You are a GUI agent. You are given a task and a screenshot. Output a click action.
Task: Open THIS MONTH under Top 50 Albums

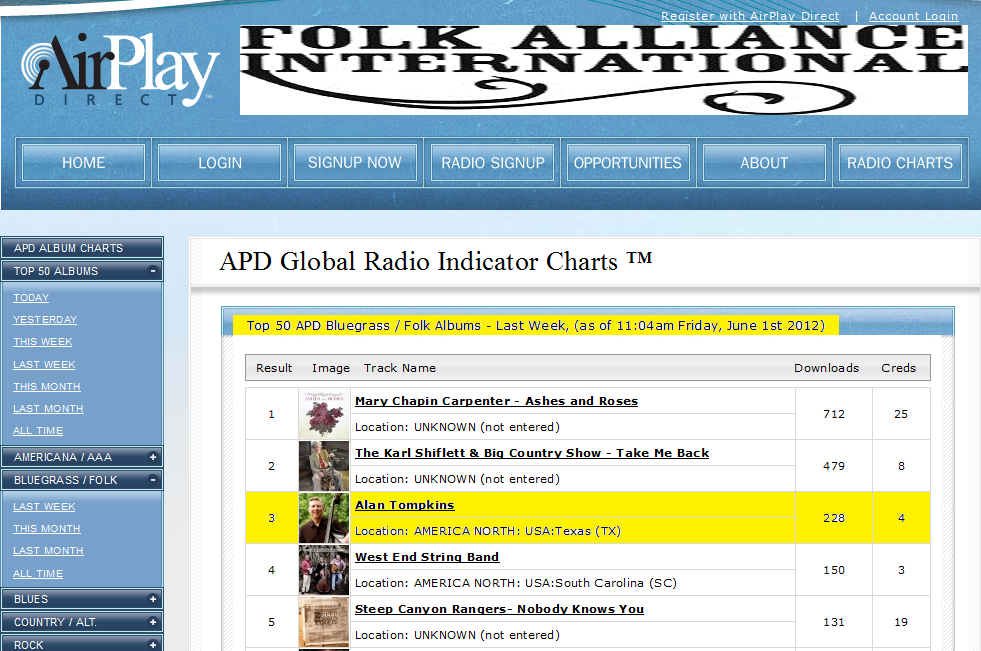47,386
